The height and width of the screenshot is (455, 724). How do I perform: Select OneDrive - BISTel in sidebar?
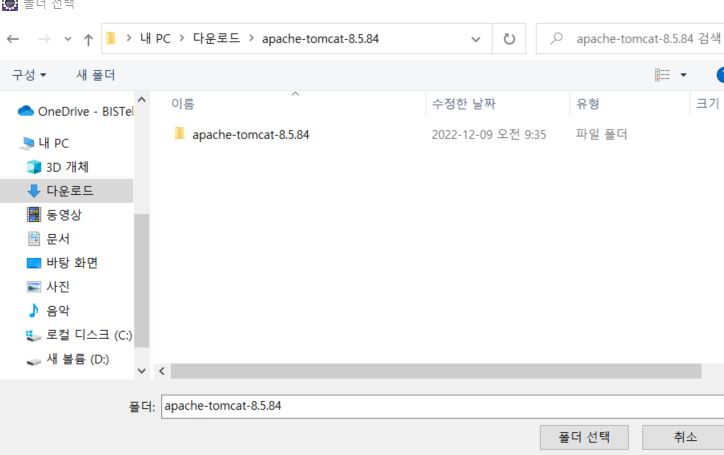76,111
